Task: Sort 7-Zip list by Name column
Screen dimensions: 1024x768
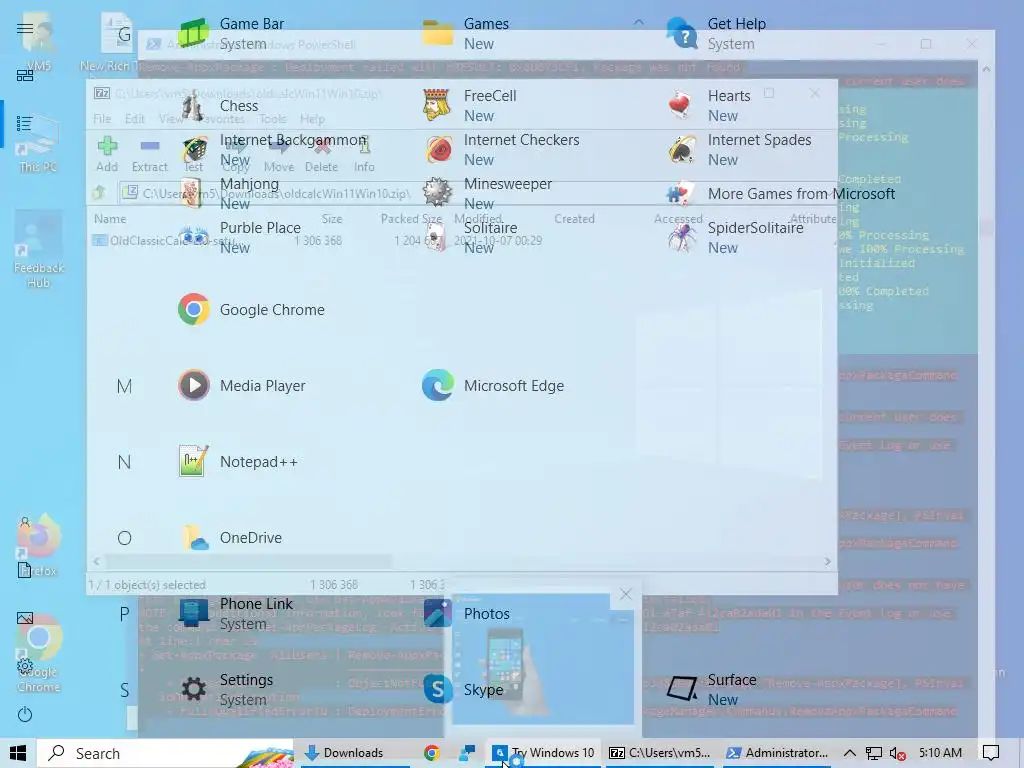Action: pos(110,219)
